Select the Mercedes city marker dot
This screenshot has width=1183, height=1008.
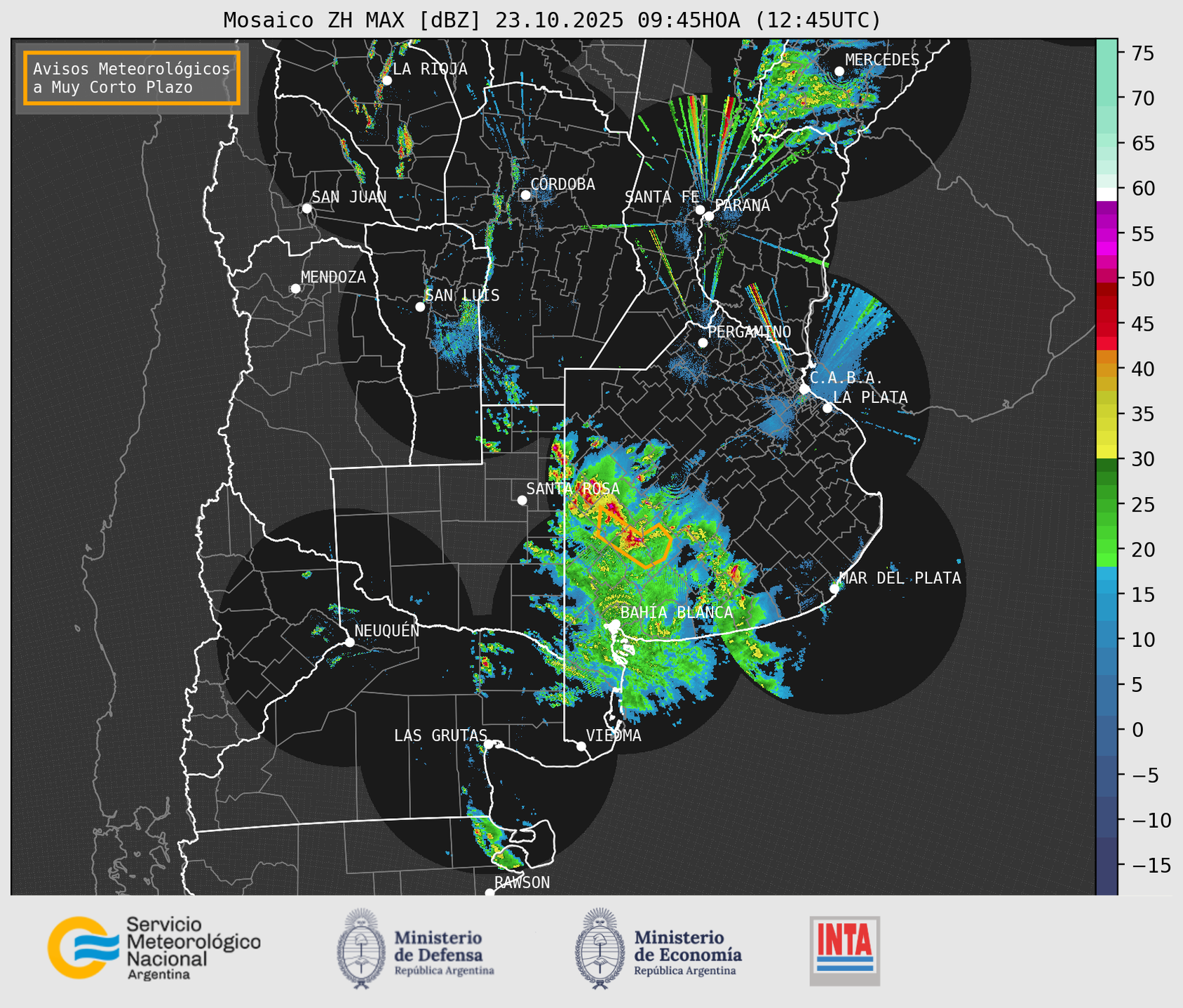tap(839, 71)
